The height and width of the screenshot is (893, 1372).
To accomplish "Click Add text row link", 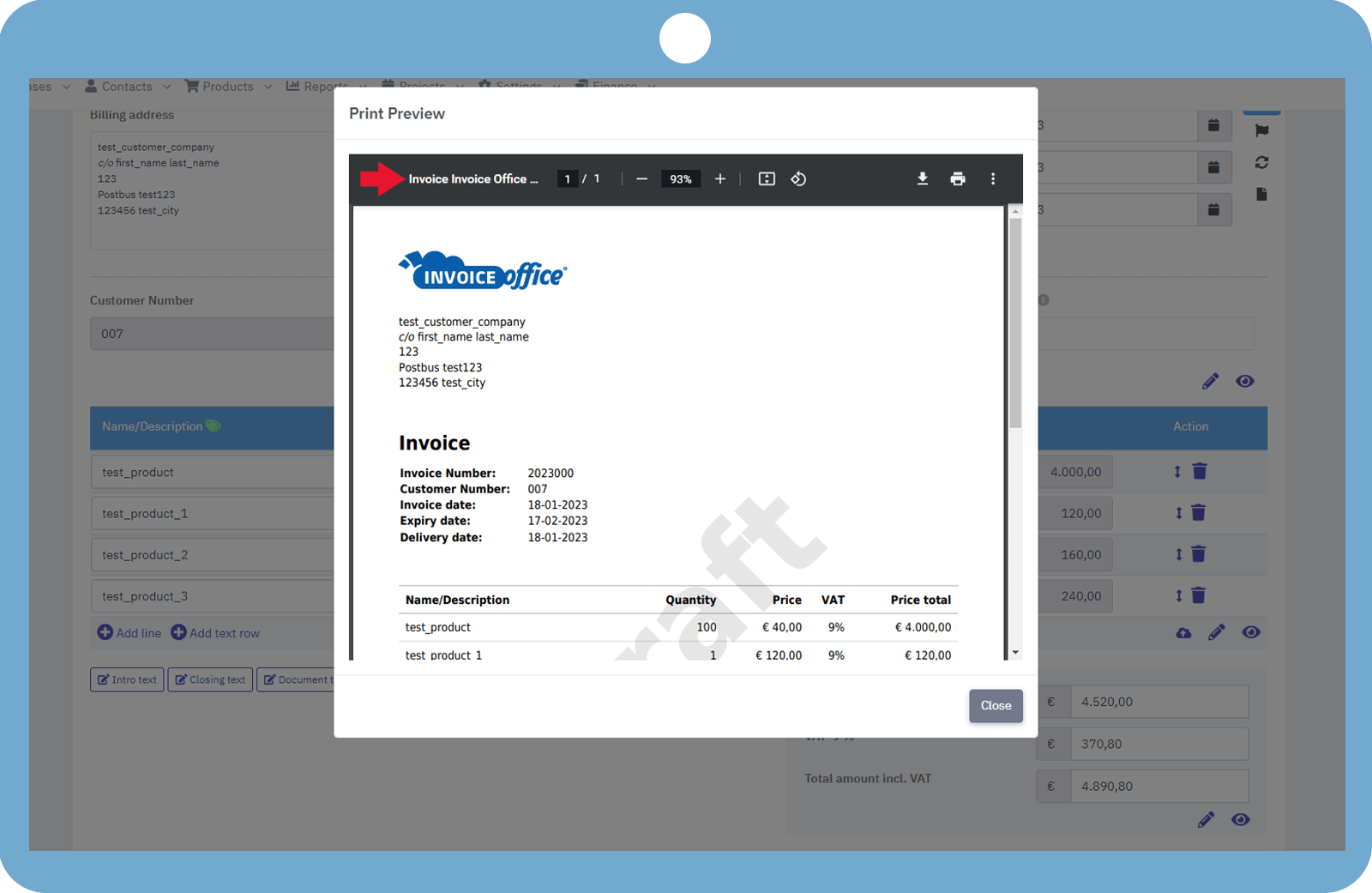I will click(x=215, y=632).
